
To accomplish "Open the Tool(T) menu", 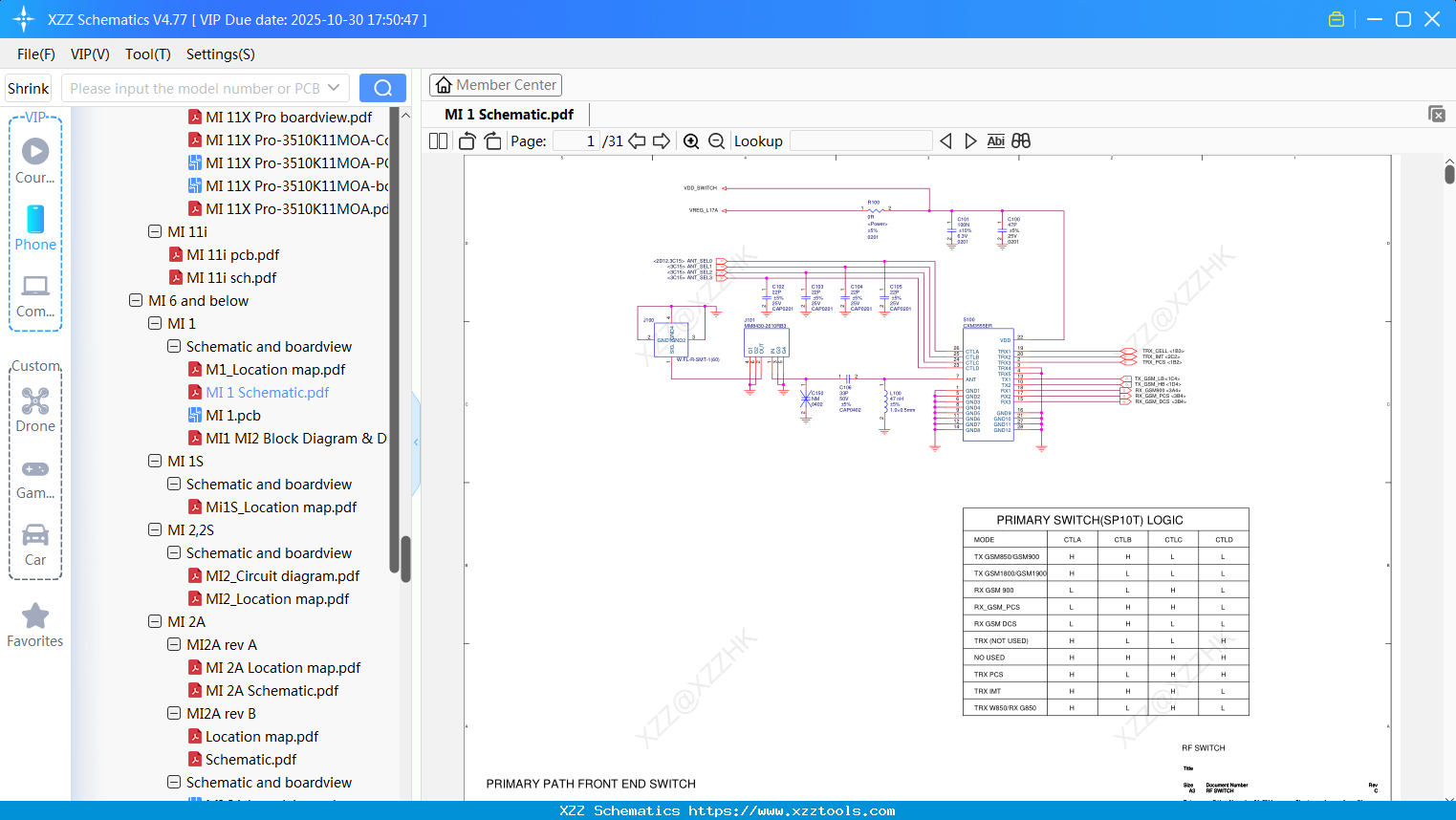I will pos(147,54).
